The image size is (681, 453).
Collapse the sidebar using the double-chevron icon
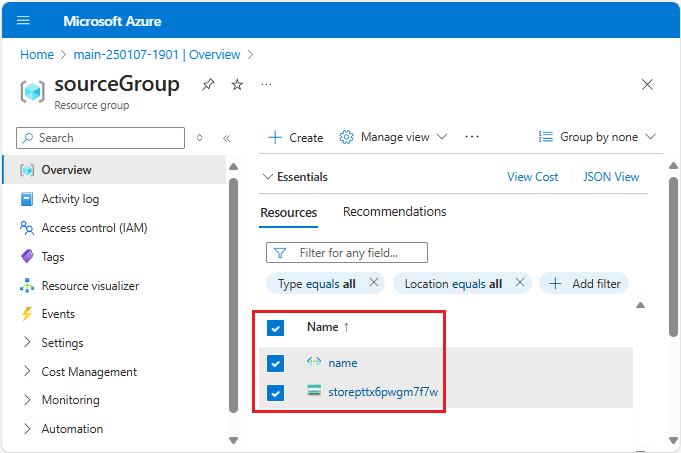pos(227,138)
